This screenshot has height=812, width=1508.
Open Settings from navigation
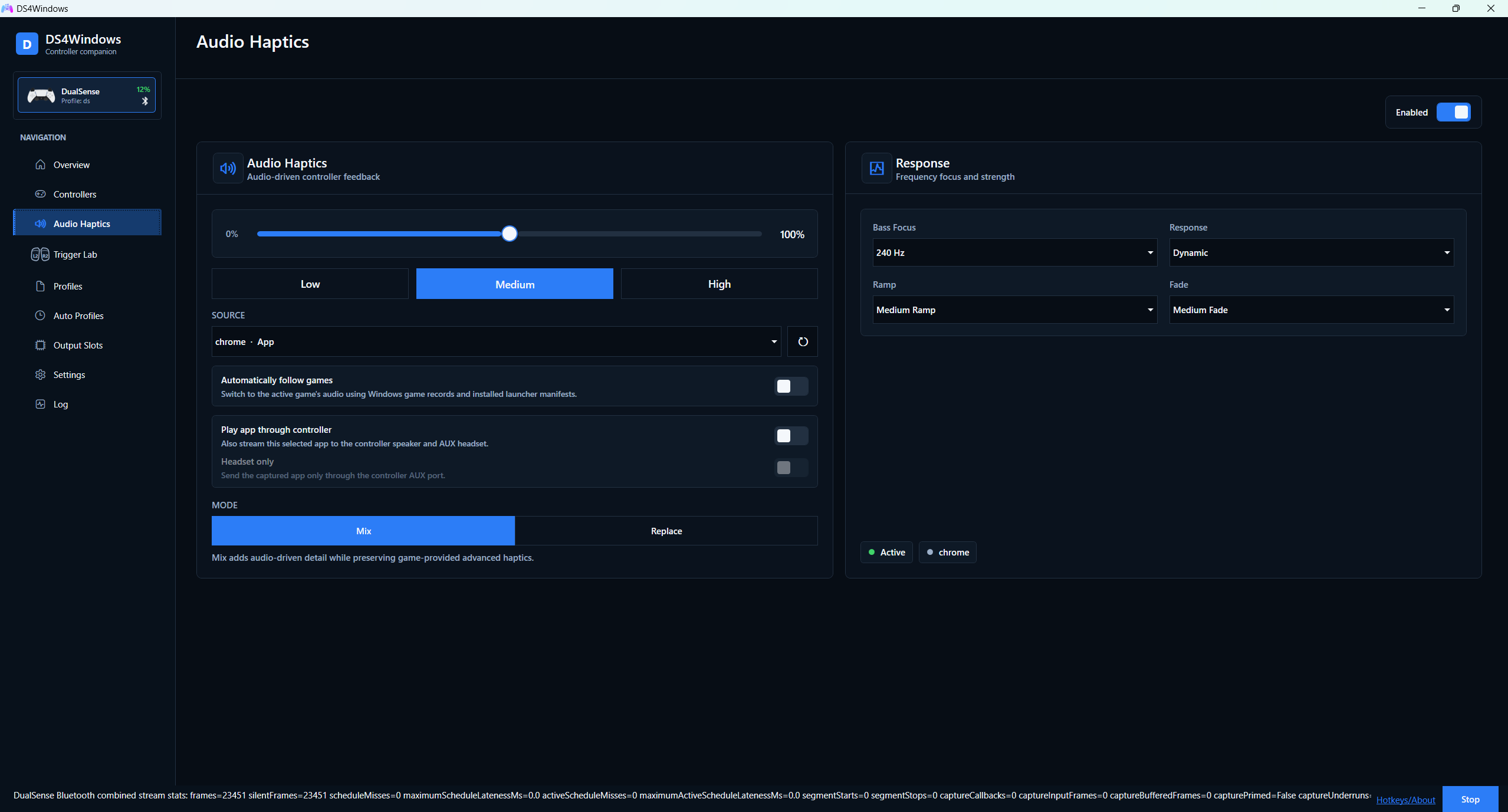pyautogui.click(x=87, y=374)
